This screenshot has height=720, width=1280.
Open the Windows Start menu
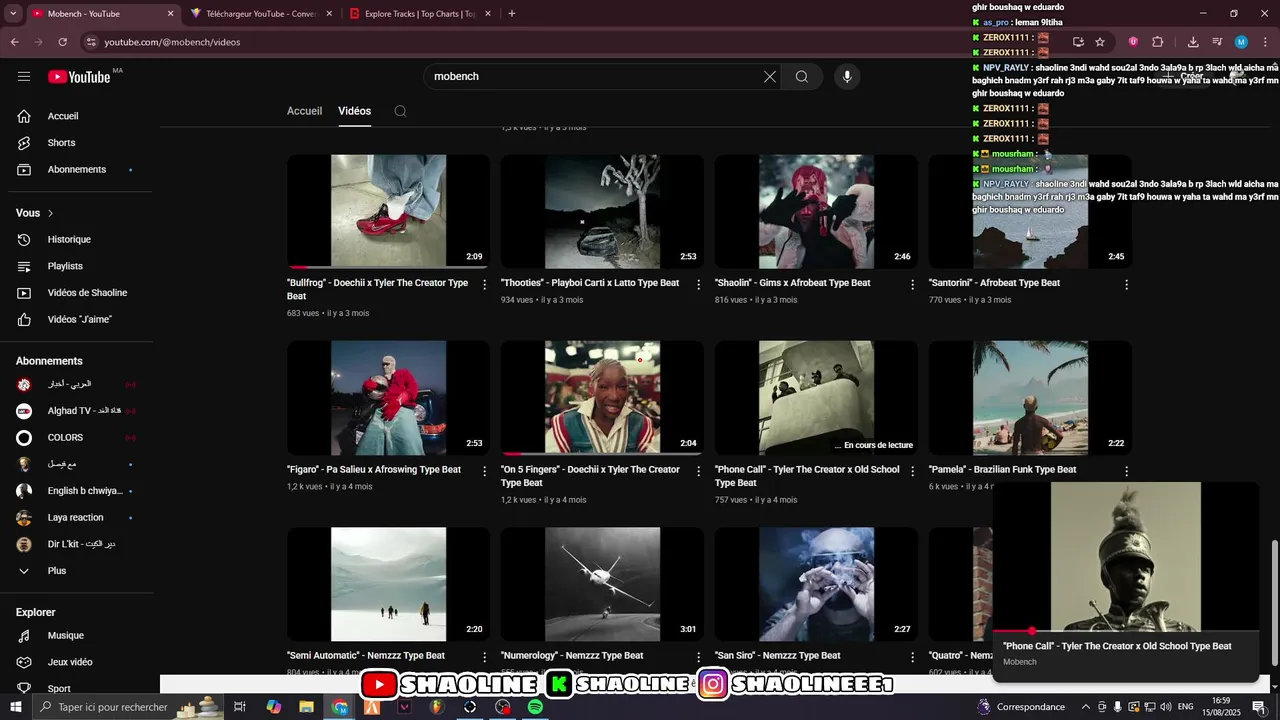pyautogui.click(x=16, y=707)
